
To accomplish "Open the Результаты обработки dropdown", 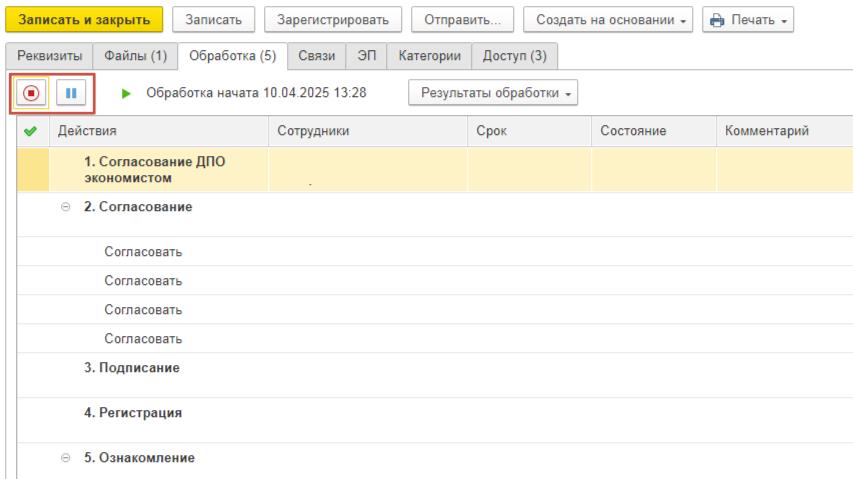I will pos(493,93).
